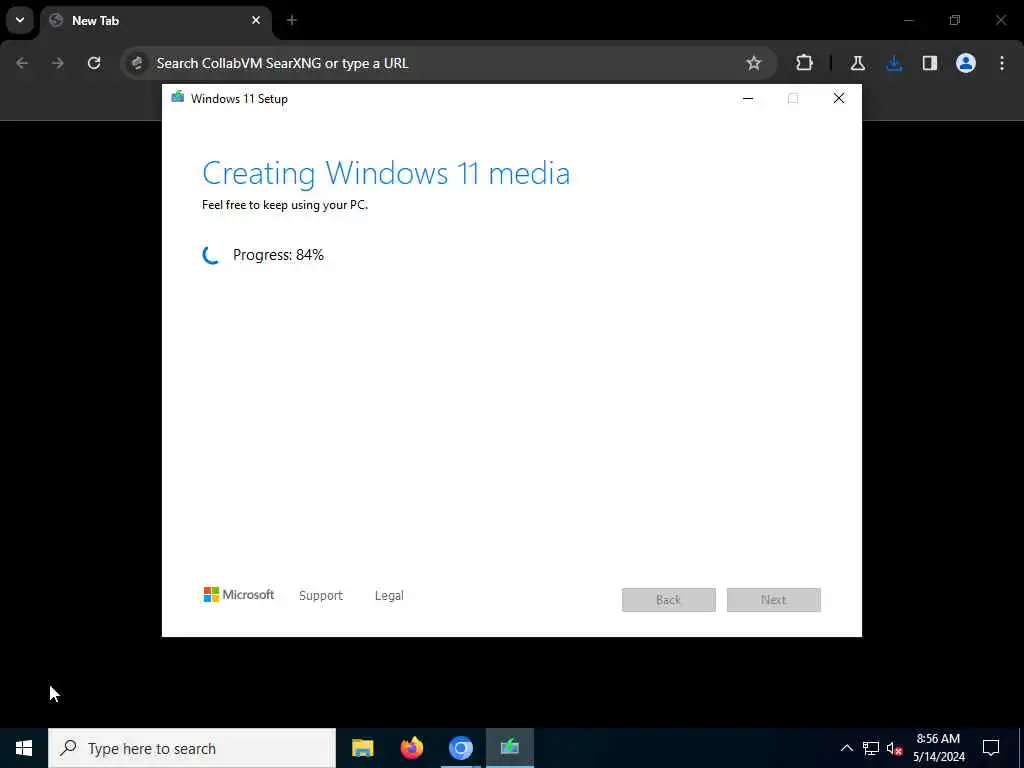The image size is (1024, 768).
Task: Click the Next button in Setup
Action: [774, 600]
